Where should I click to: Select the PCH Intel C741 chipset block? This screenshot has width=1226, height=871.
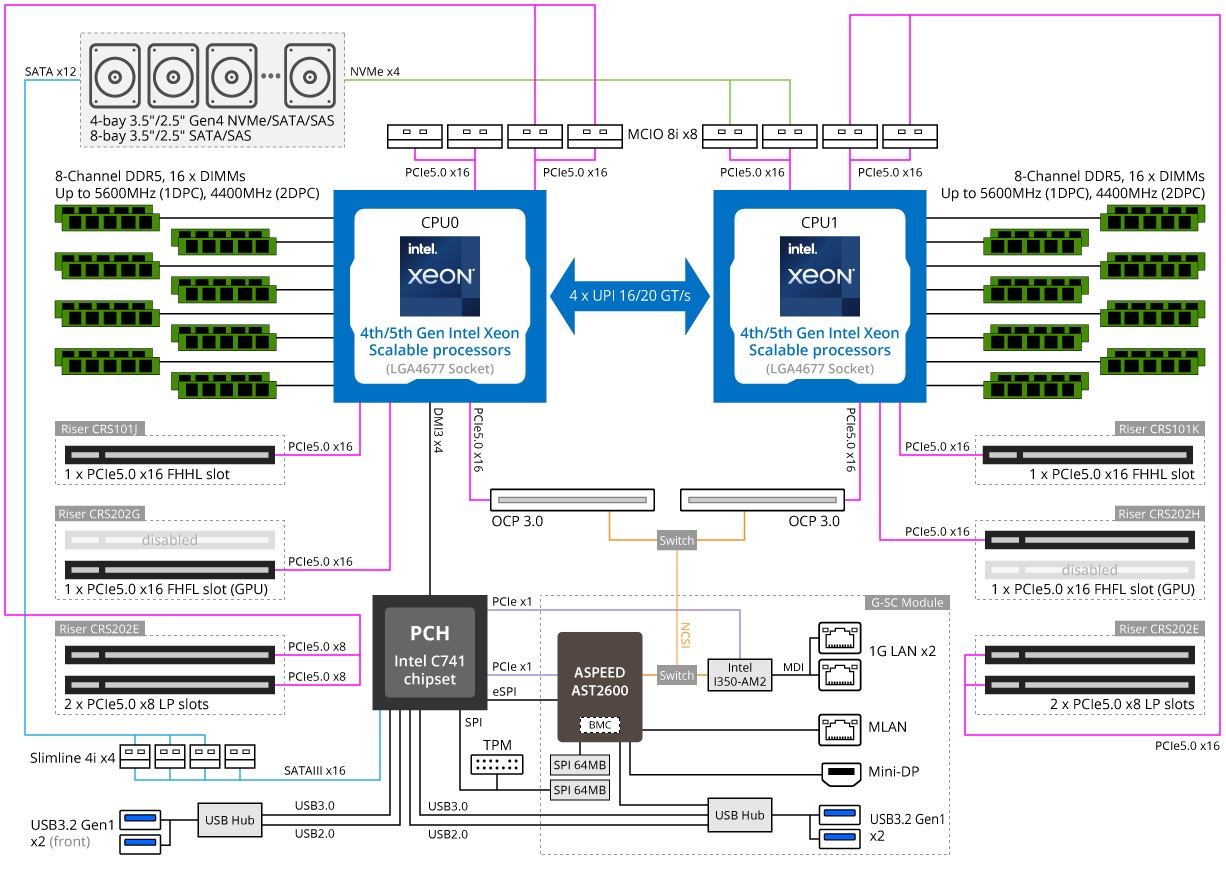pyautogui.click(x=428, y=650)
